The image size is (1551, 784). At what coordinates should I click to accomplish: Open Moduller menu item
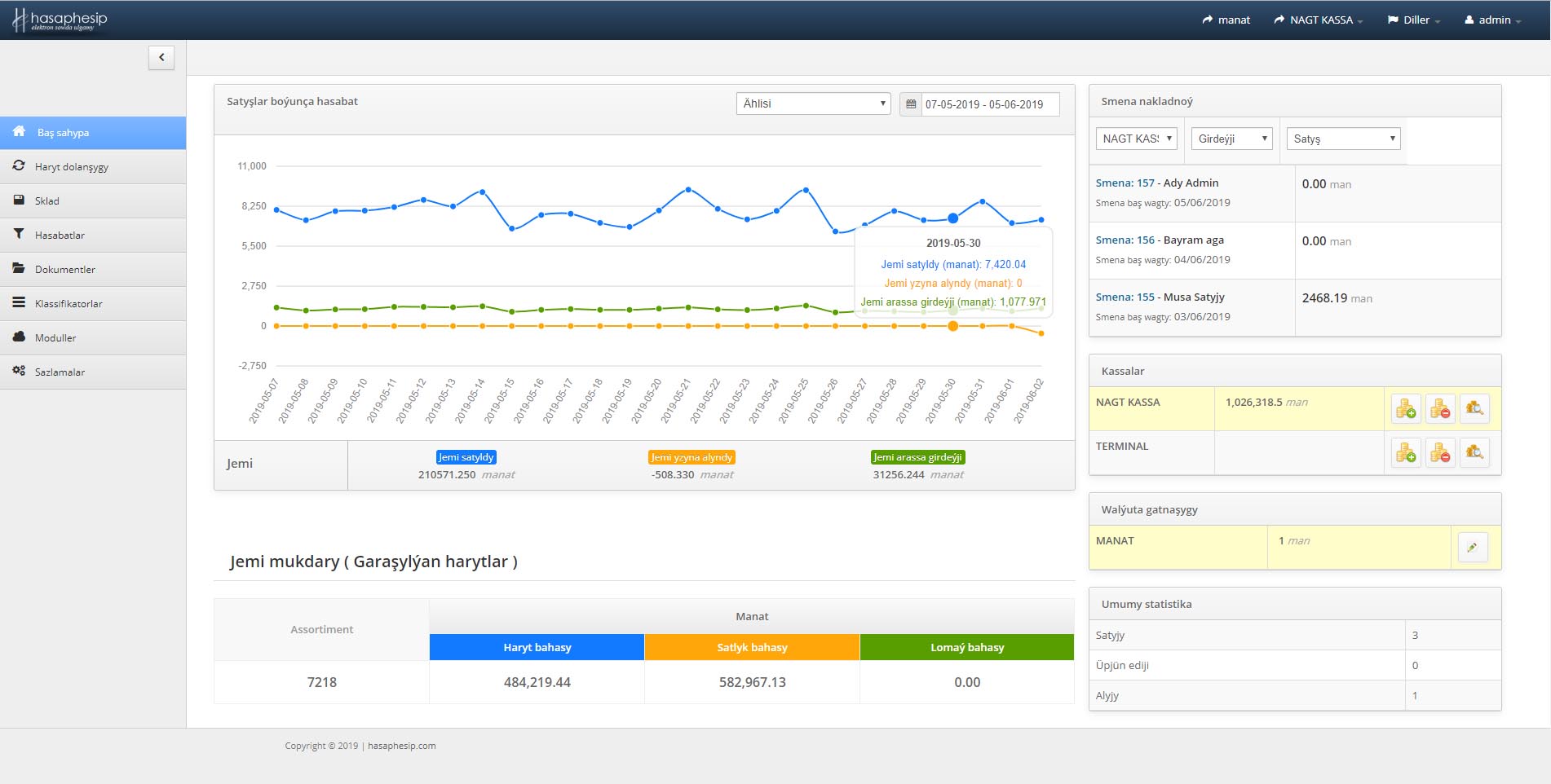(93, 337)
